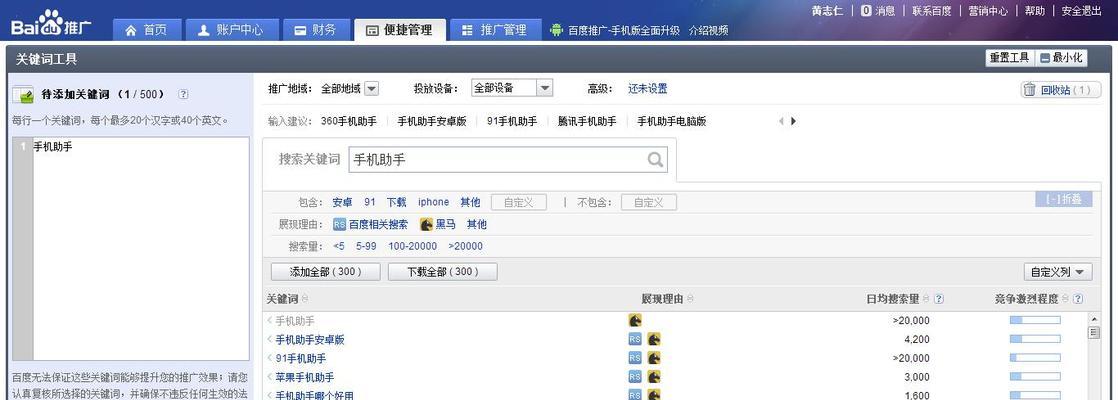Minimize the tool with 最小化

click(x=1062, y=58)
